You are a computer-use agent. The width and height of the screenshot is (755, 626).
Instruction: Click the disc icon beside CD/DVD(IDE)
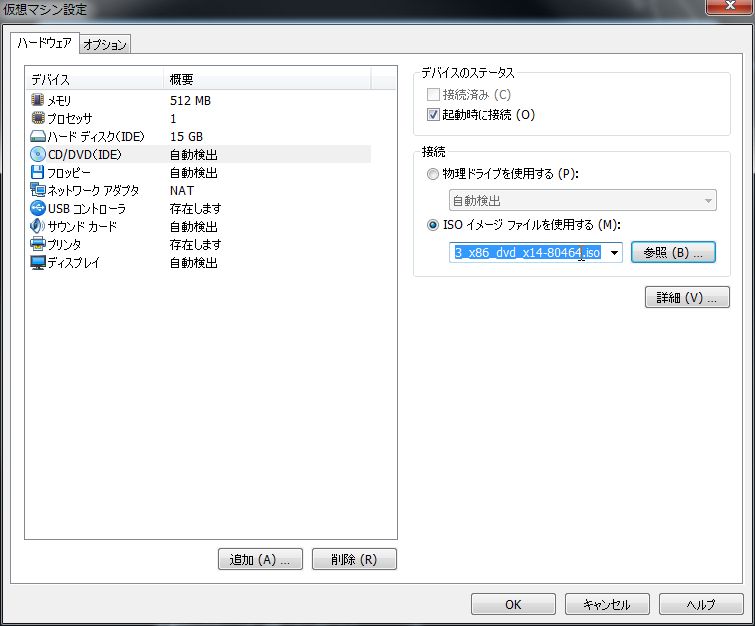pyautogui.click(x=38, y=154)
